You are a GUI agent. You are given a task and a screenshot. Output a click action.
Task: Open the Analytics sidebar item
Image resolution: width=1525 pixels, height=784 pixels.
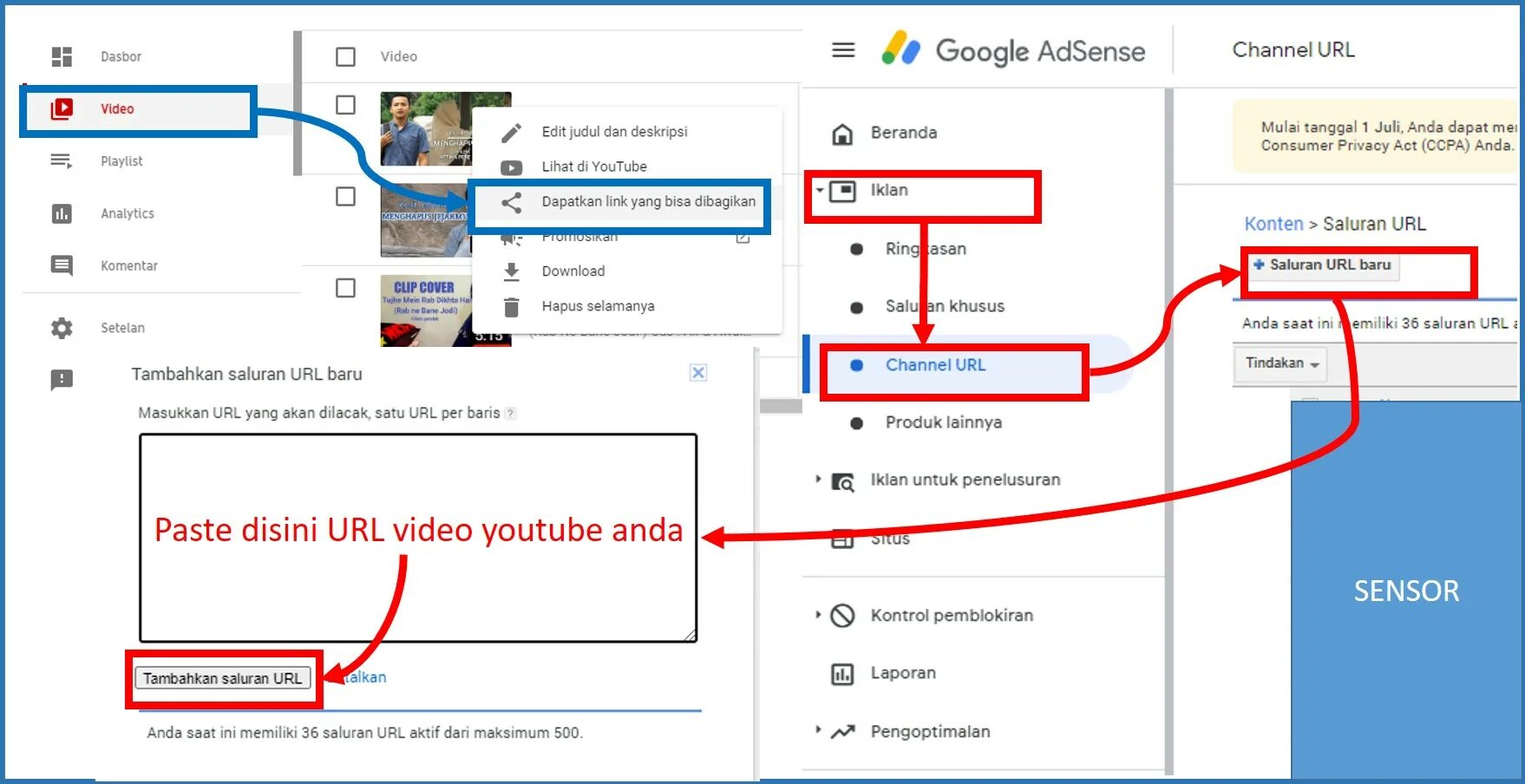pyautogui.click(x=128, y=213)
